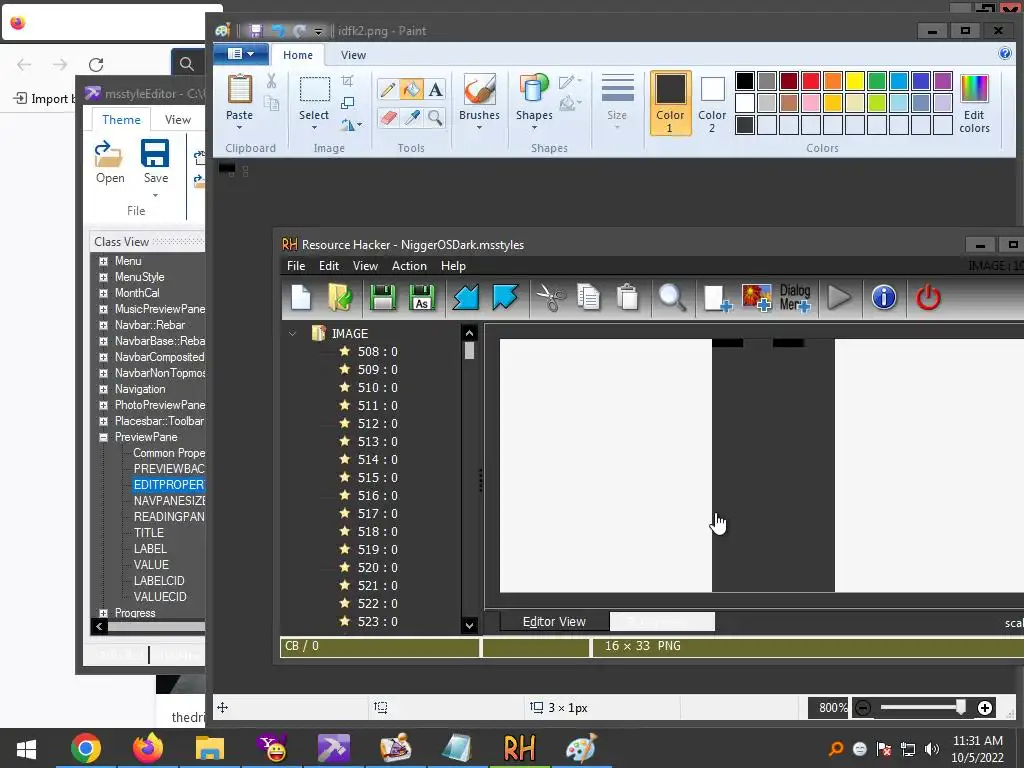1024x768 pixels.
Task: Select the TITLE item in Class View
Action: click(x=149, y=533)
